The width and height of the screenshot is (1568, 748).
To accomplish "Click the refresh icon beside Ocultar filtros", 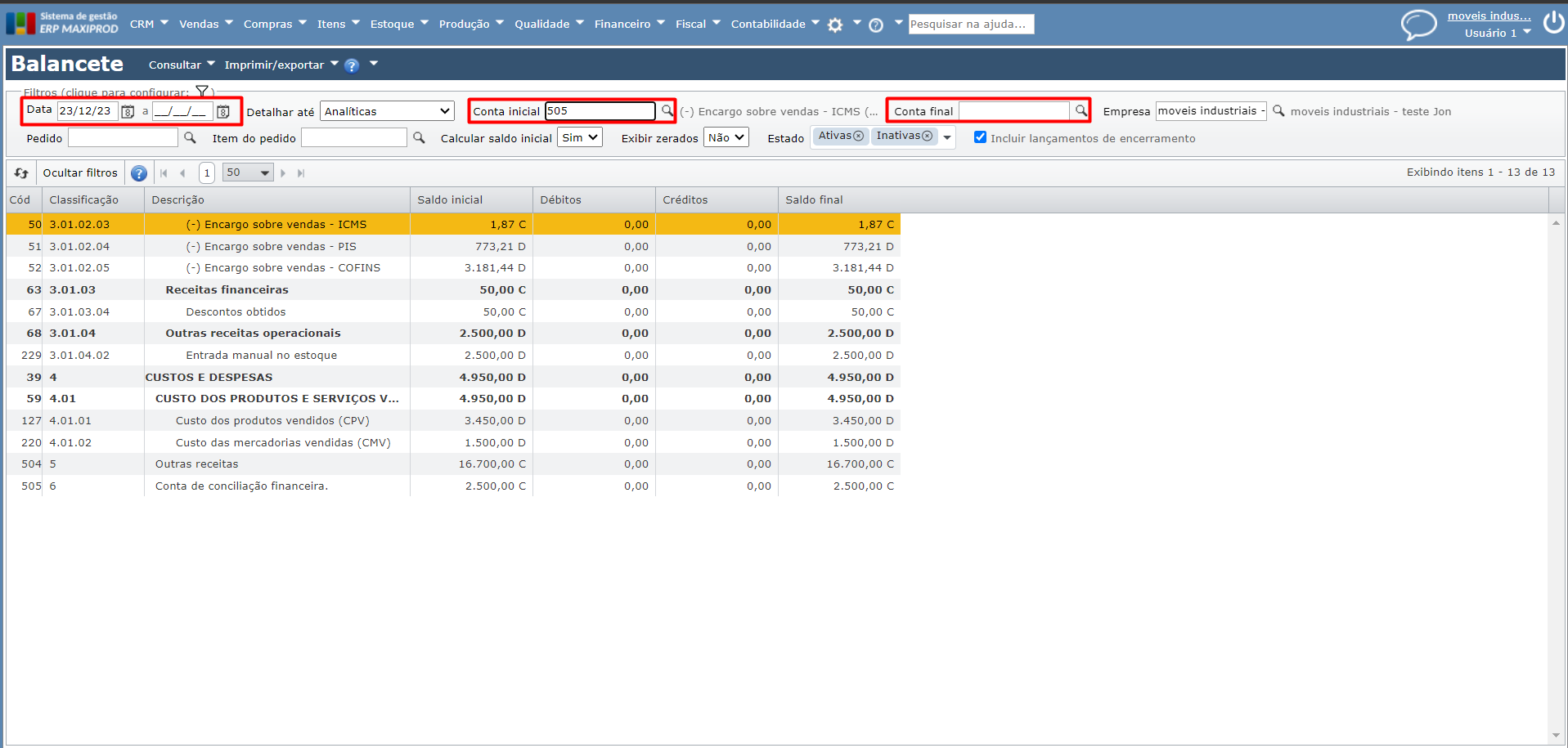I will pos(21,173).
